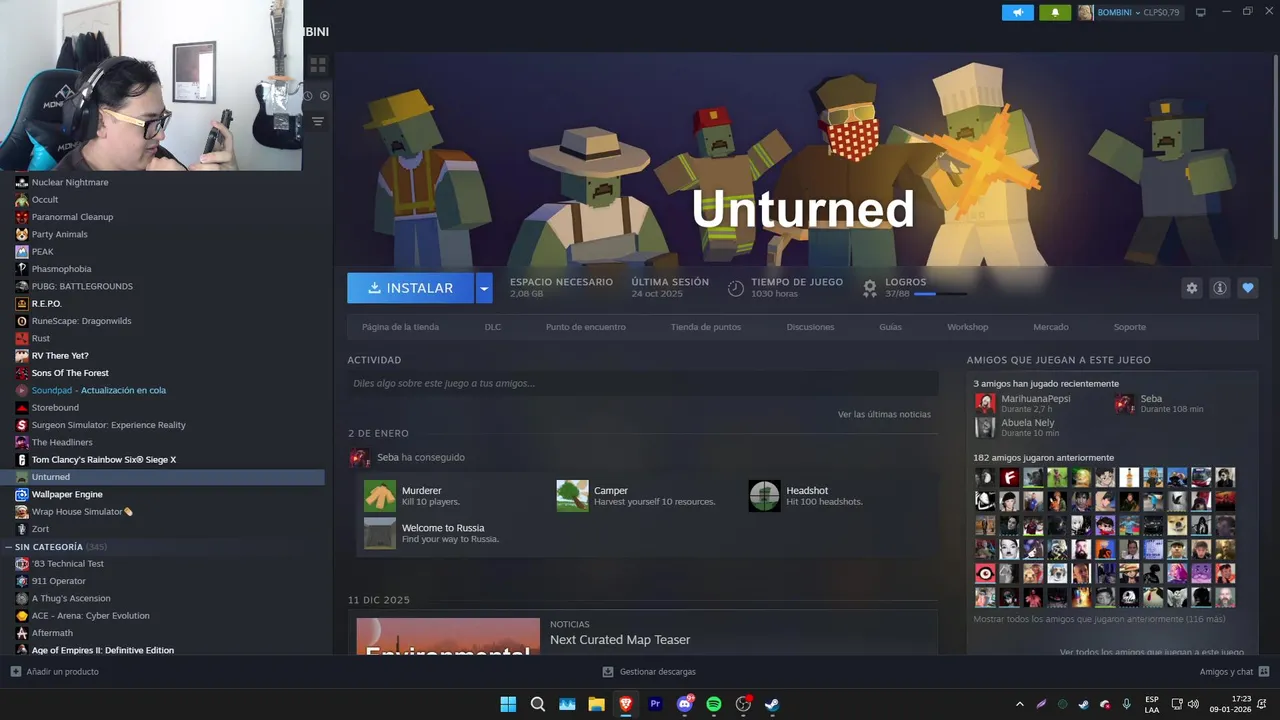Toggle Unturned favorite heart icon

click(1247, 288)
